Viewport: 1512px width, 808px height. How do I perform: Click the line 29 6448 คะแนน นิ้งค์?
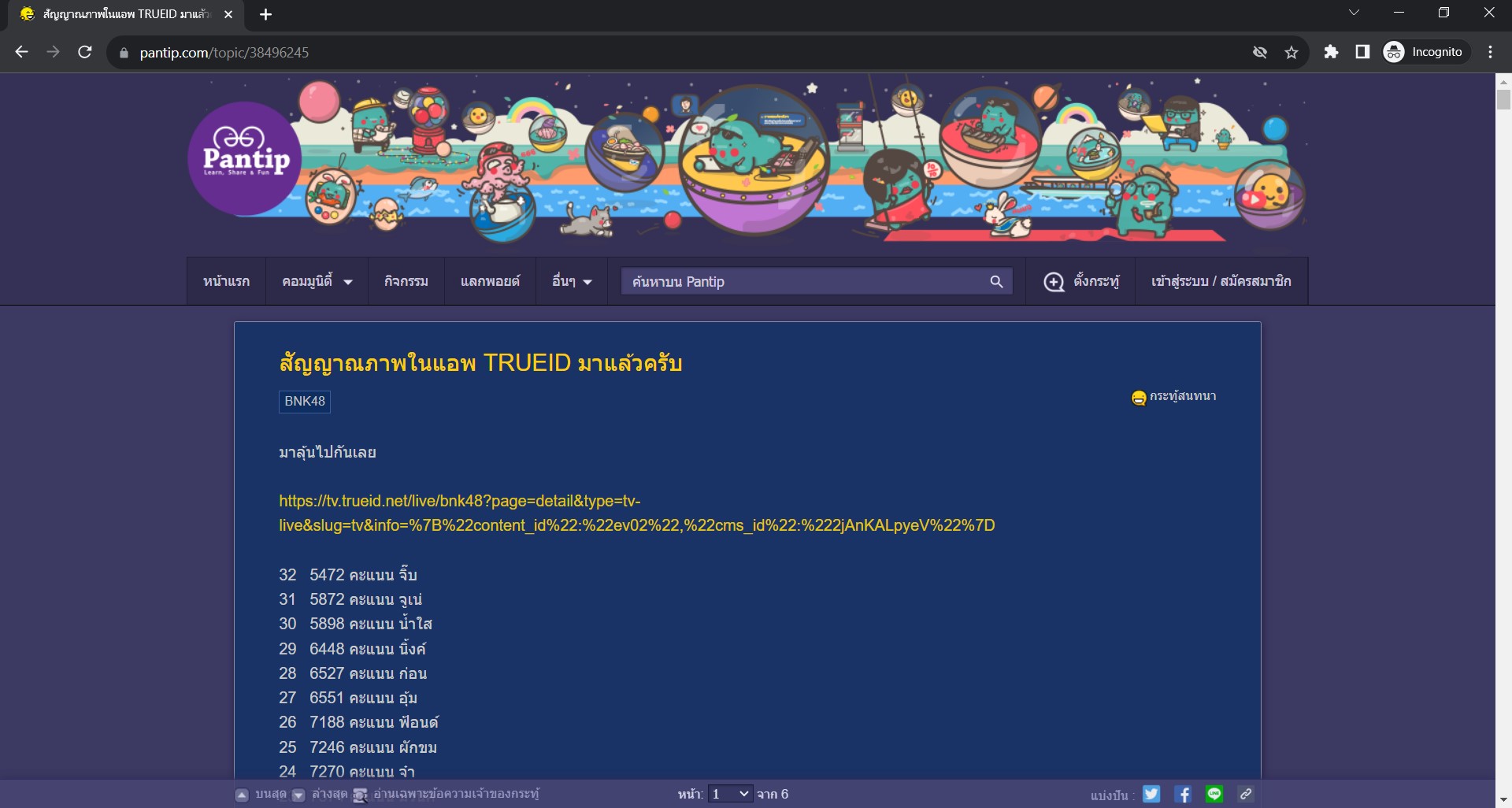click(352, 649)
